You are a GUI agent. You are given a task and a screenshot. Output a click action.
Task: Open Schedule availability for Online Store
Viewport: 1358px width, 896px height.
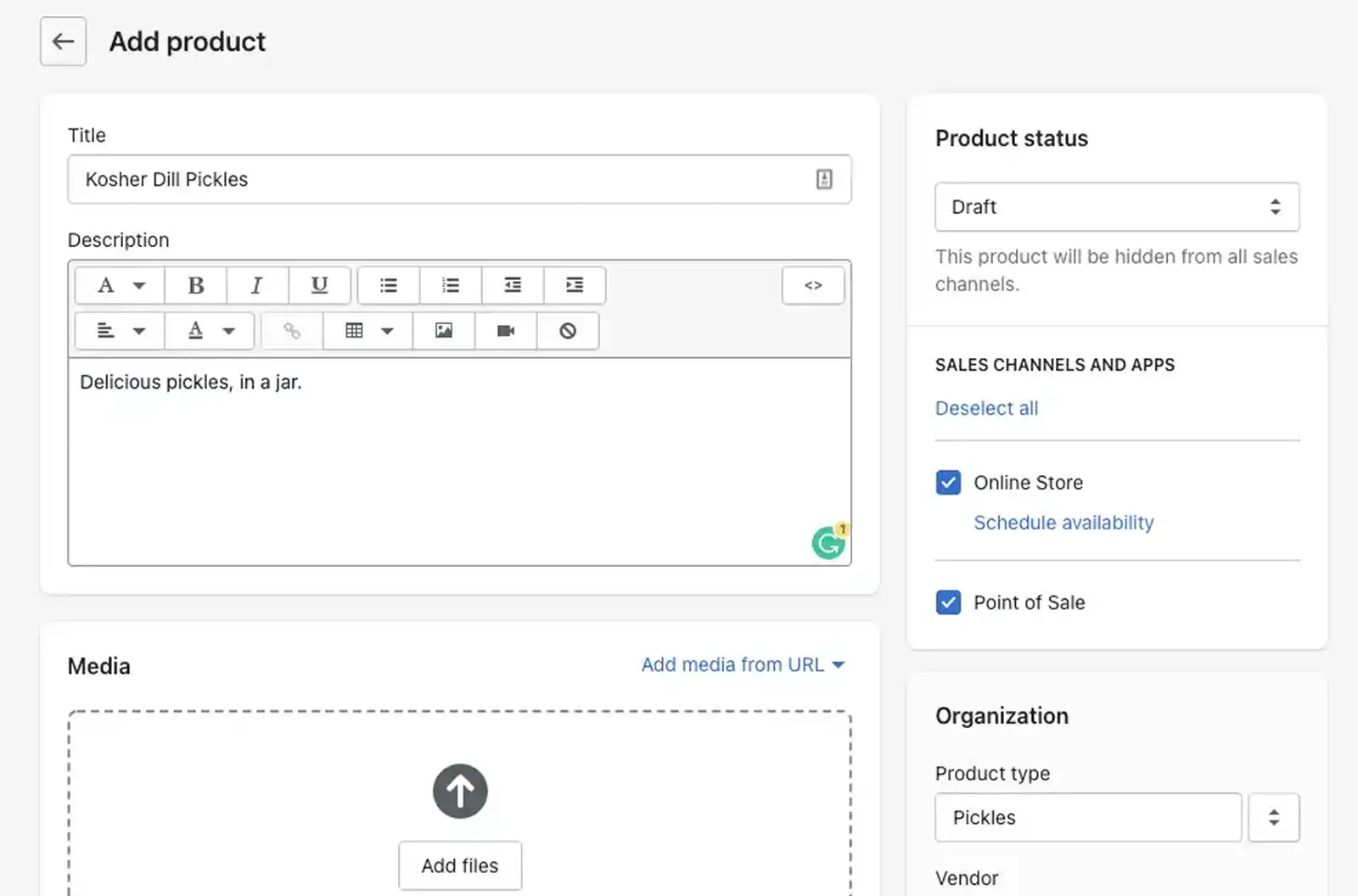pyautogui.click(x=1063, y=523)
